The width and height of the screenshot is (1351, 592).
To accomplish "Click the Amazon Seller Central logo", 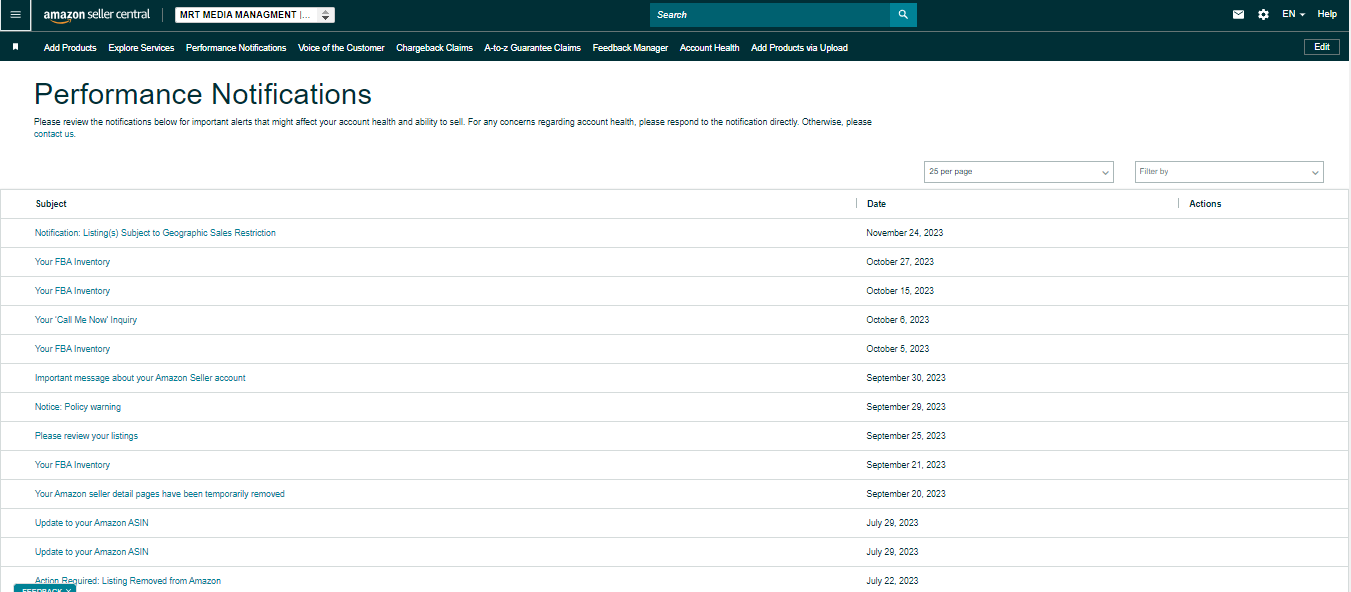I will click(97, 15).
